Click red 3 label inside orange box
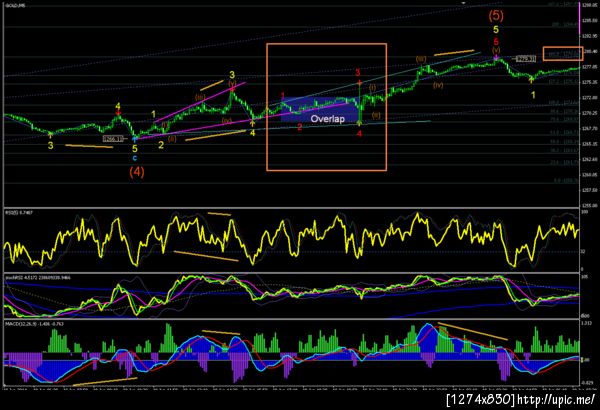 point(358,72)
